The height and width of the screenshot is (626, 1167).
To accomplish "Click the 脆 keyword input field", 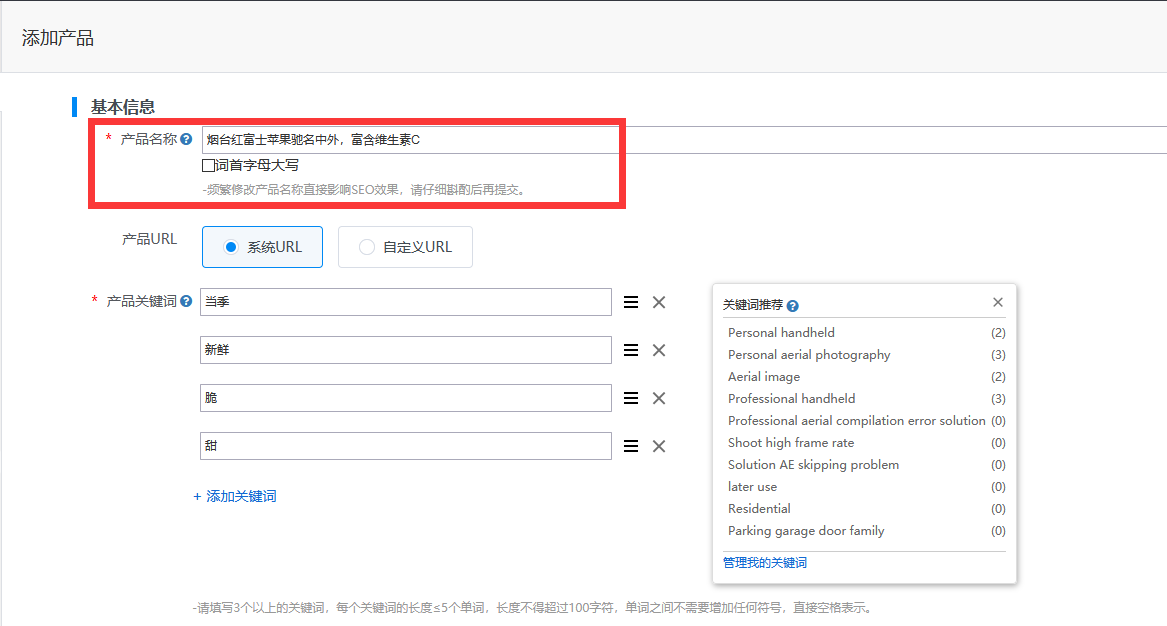I will click(x=405, y=398).
